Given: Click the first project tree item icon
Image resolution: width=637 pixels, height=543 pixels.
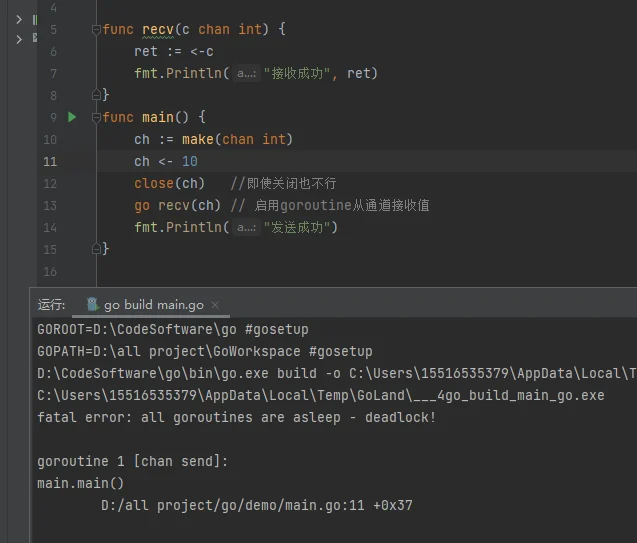Looking at the screenshot, I should point(36,19).
